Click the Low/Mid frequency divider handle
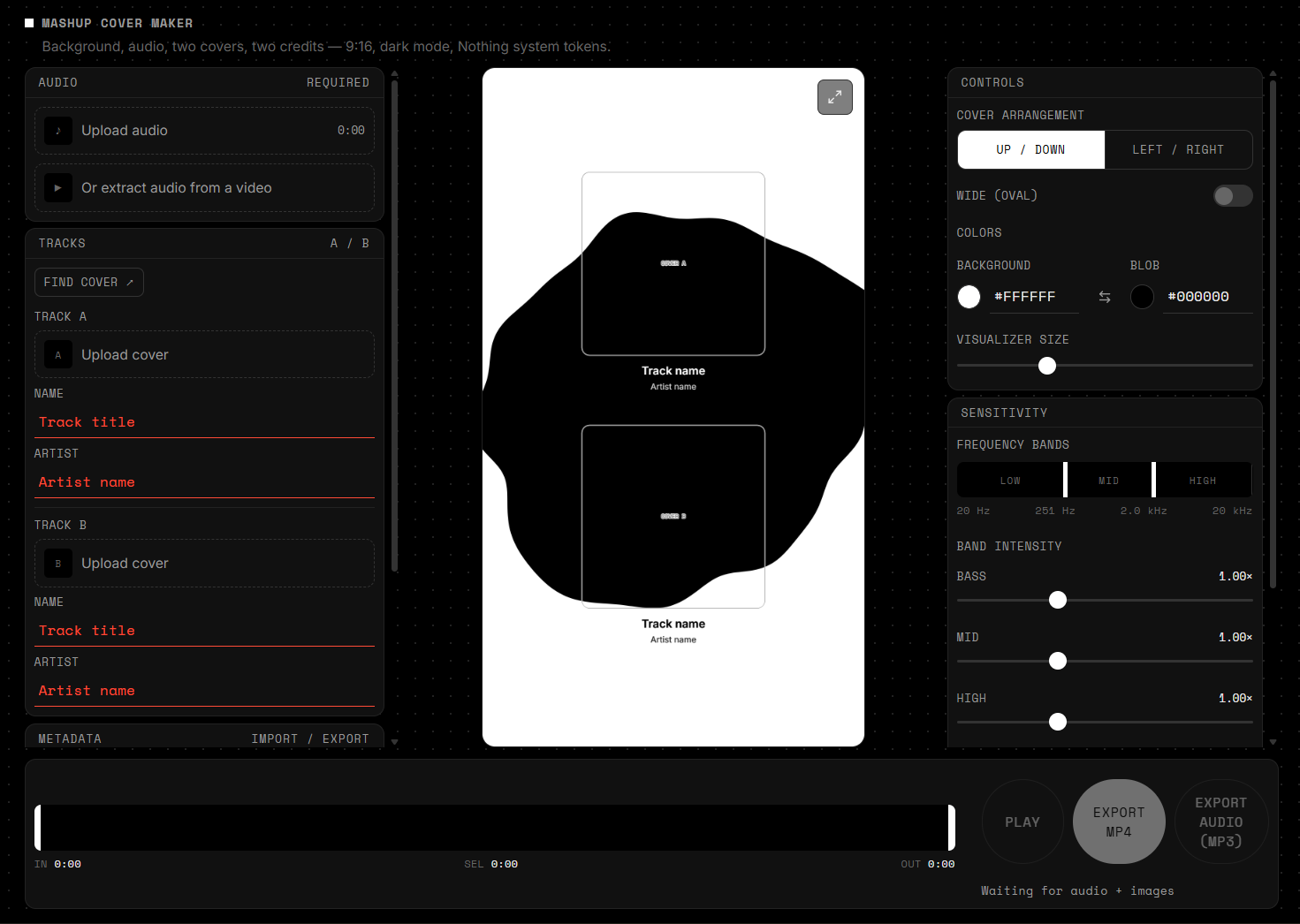Image resolution: width=1300 pixels, height=924 pixels. pos(1065,480)
